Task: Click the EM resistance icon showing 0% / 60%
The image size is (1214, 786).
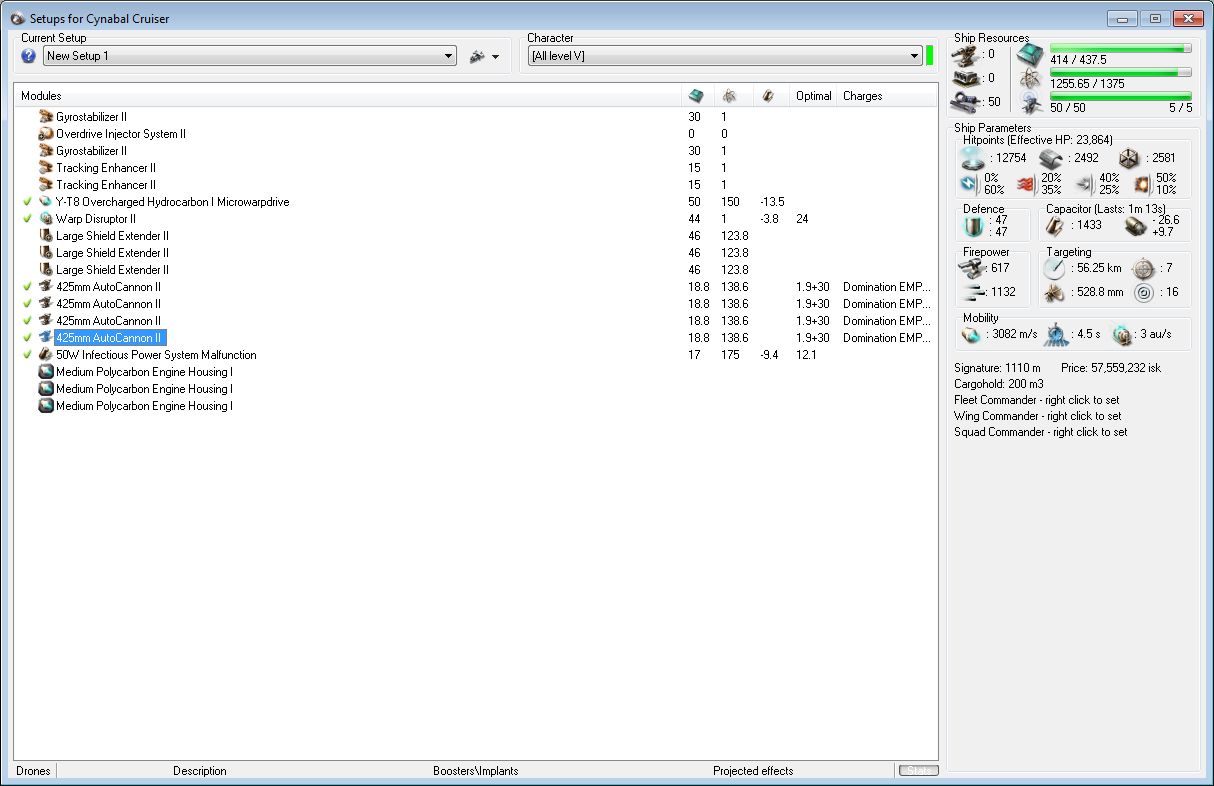Action: pyautogui.click(x=969, y=184)
